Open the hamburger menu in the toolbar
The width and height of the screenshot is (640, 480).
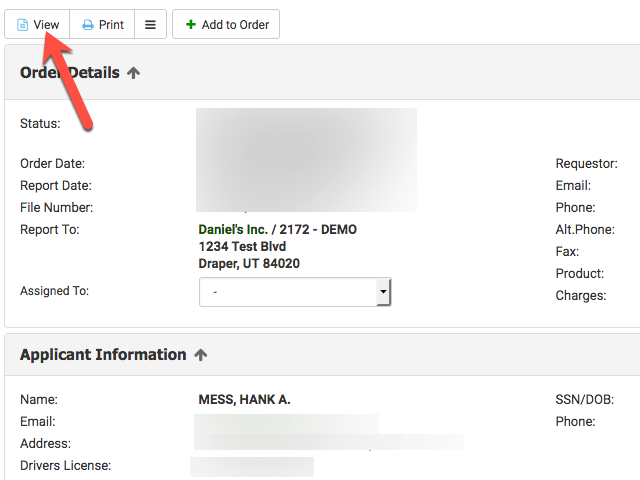[150, 25]
